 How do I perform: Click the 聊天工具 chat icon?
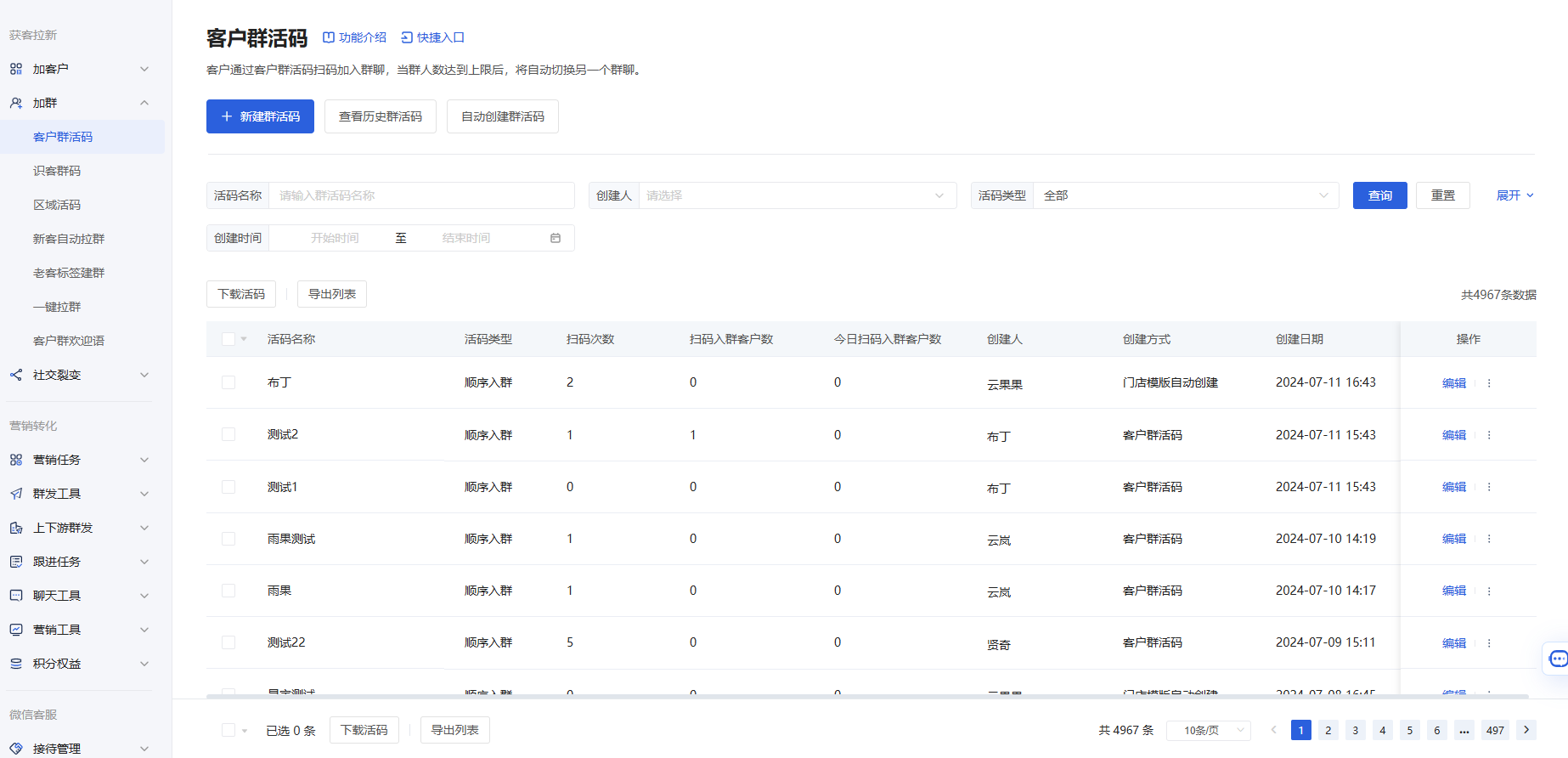coord(16,596)
